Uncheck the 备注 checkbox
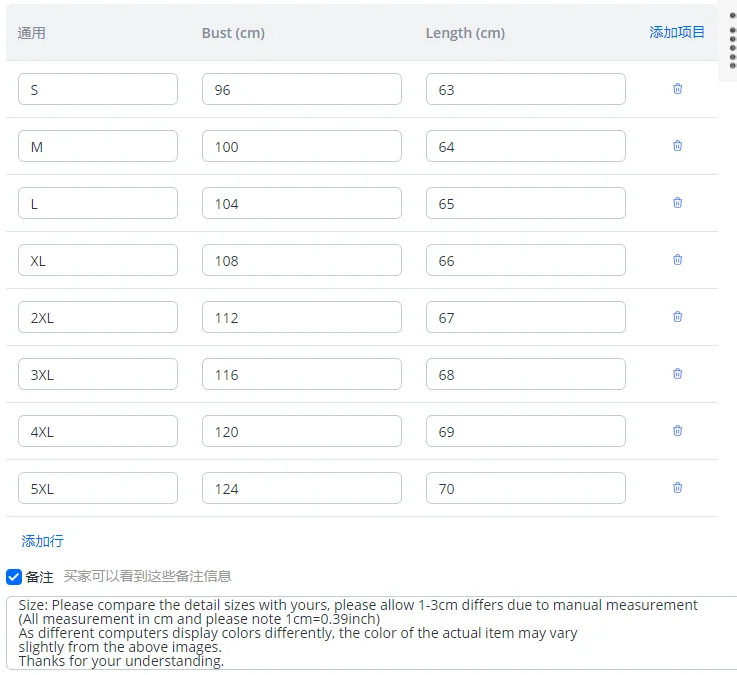737x675 pixels. click(x=14, y=577)
